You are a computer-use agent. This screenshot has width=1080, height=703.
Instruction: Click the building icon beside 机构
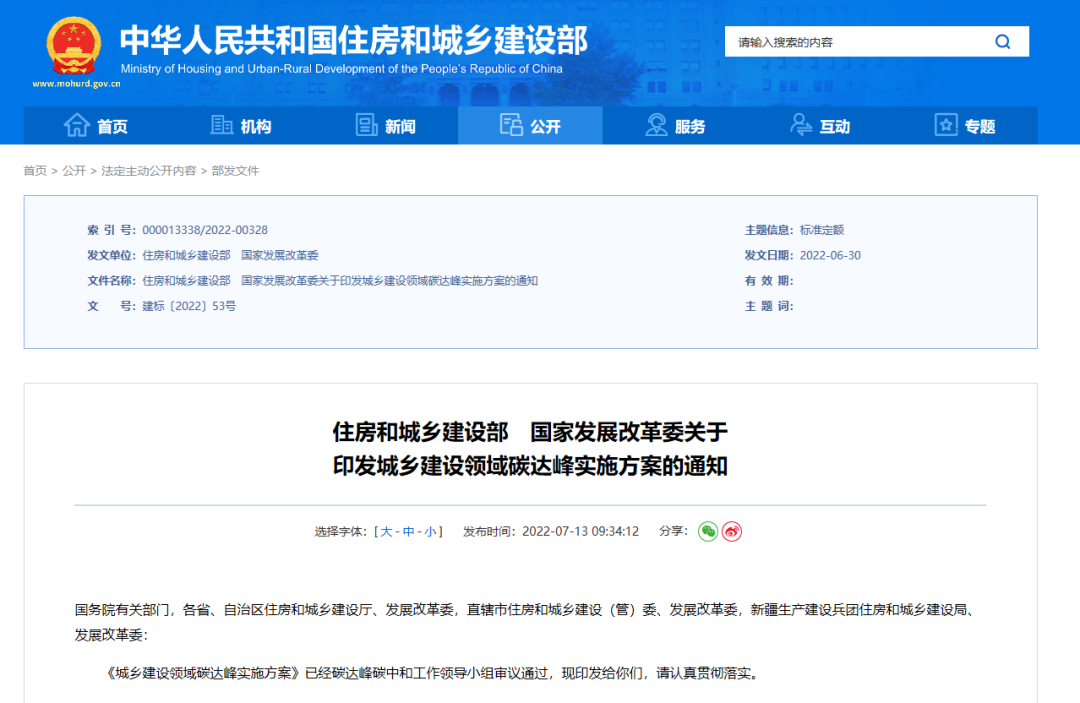coord(222,125)
